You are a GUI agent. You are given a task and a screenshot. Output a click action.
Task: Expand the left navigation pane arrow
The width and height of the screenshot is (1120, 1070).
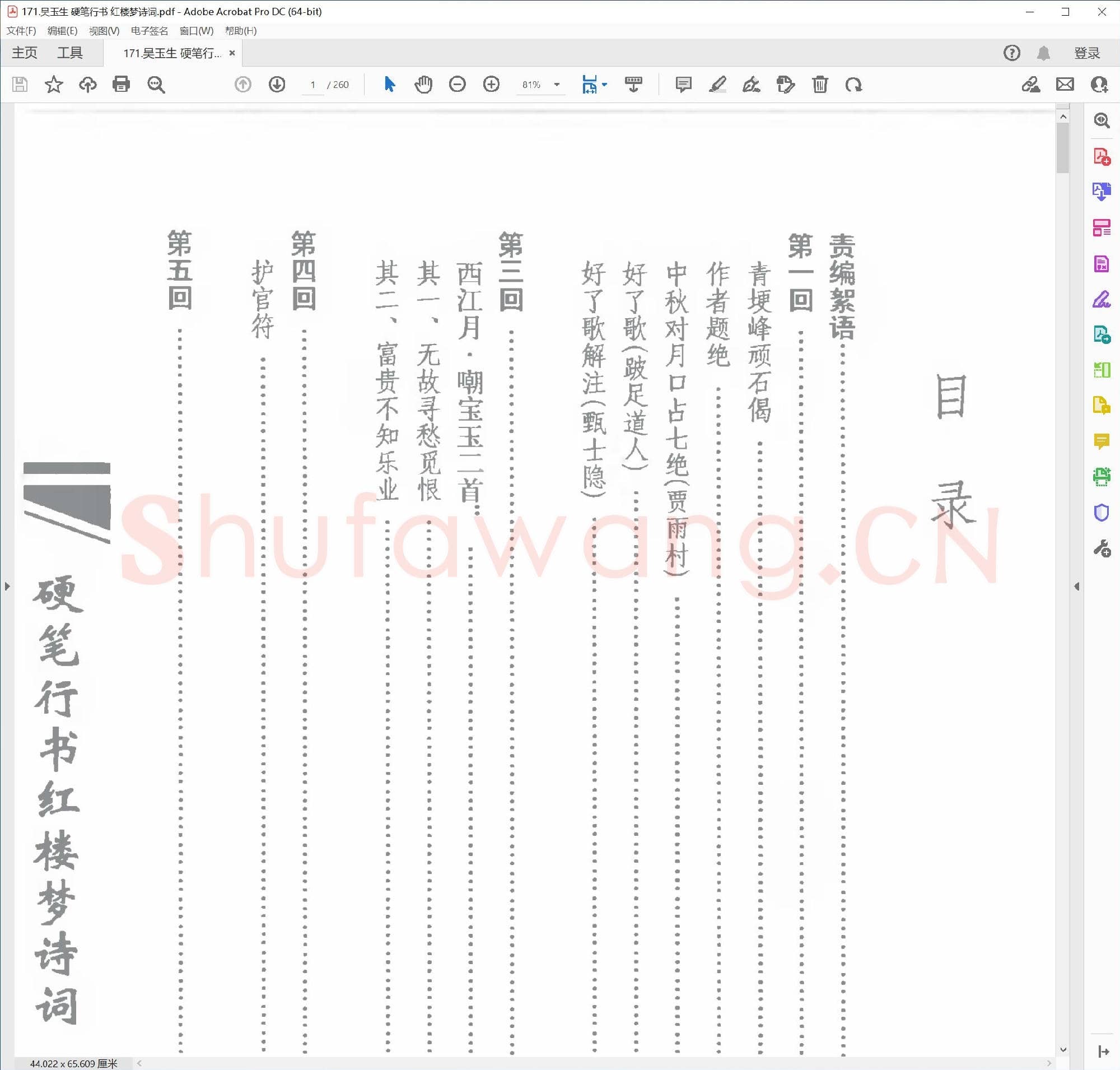(x=8, y=587)
